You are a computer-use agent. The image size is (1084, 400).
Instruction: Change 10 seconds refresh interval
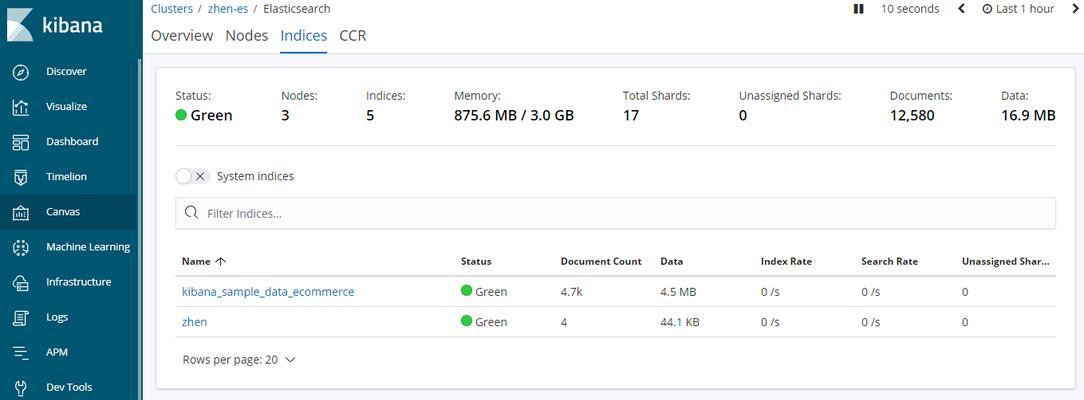tap(910, 9)
